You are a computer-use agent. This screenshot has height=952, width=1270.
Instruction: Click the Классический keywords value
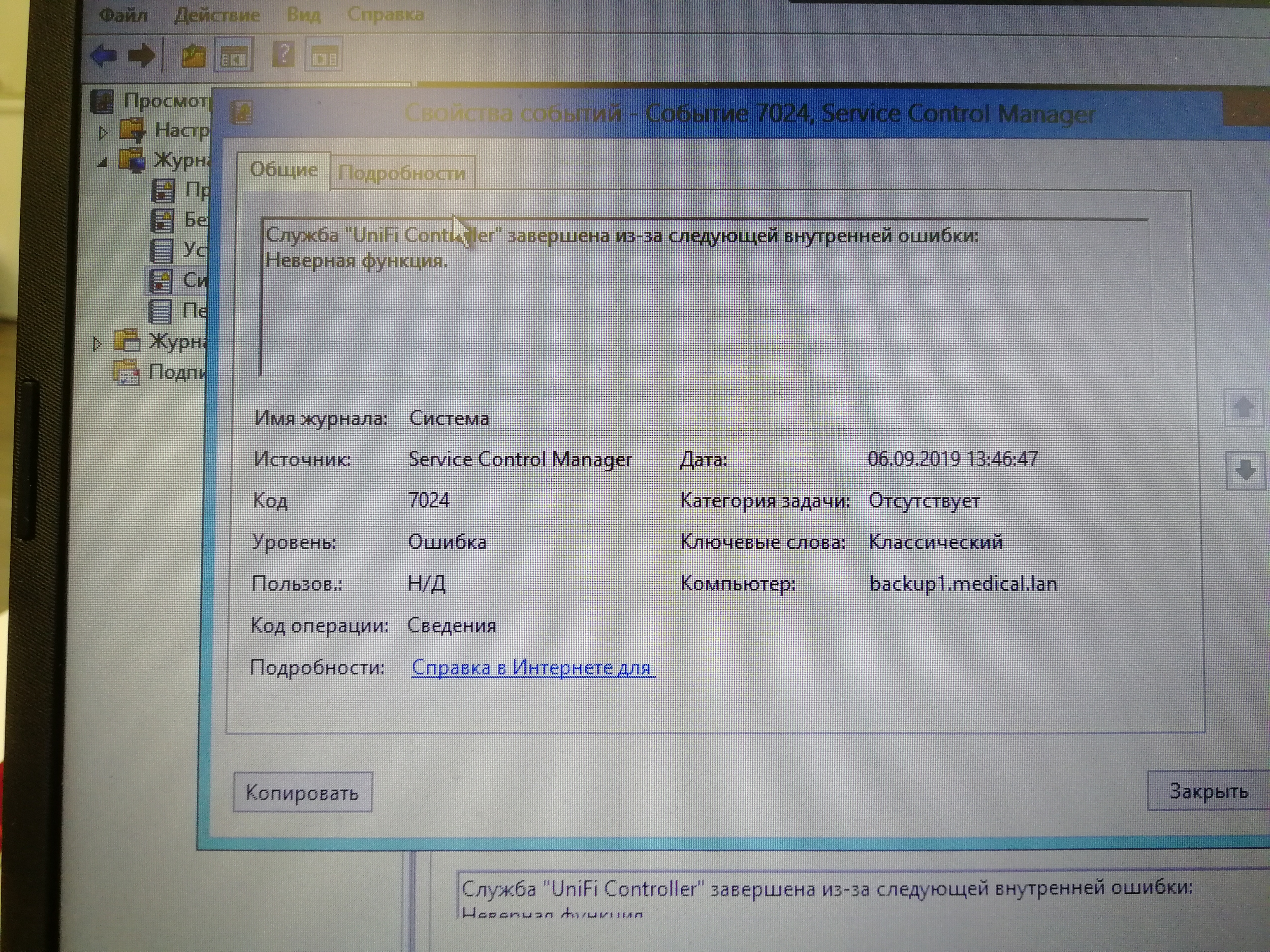pos(936,542)
